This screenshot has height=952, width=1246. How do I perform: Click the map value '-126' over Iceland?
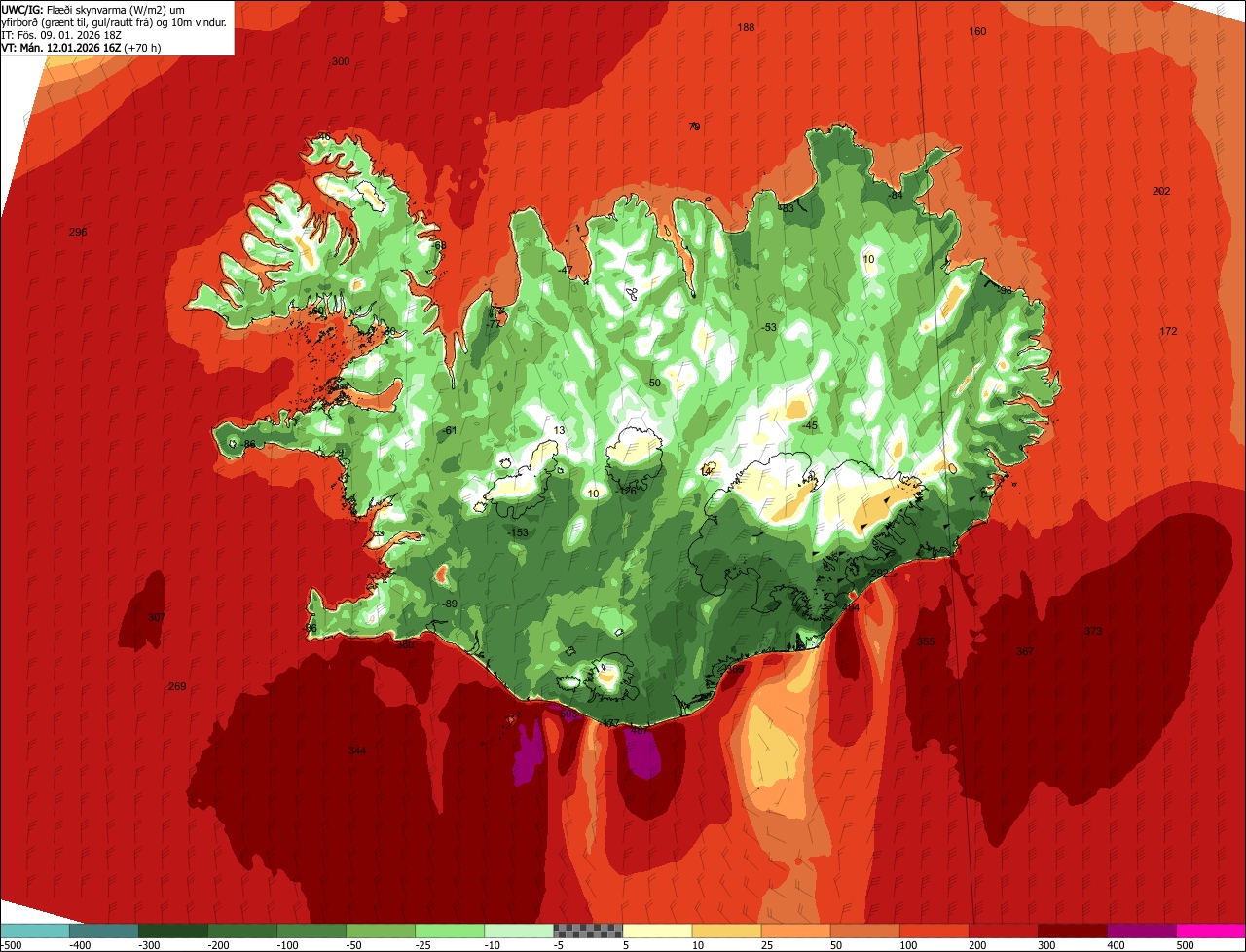point(628,491)
